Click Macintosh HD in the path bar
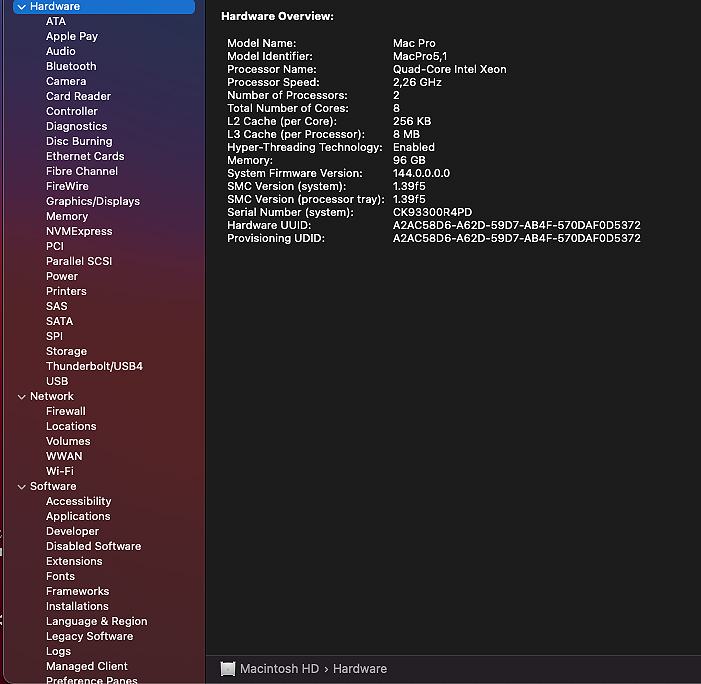This screenshot has width=701, height=684. (279, 669)
